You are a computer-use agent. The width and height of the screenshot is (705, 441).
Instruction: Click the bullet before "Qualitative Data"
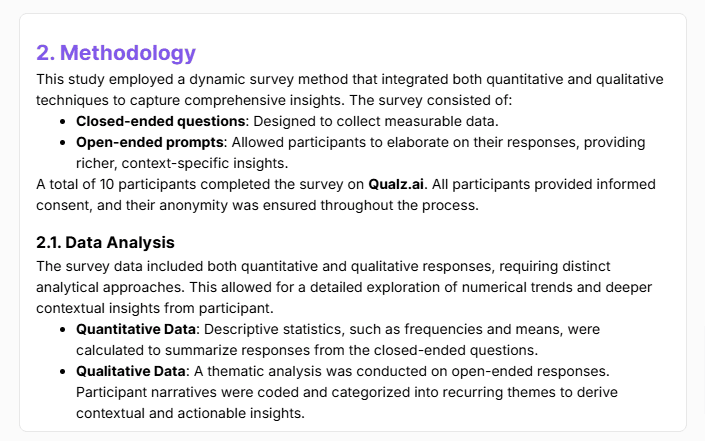[63, 370]
